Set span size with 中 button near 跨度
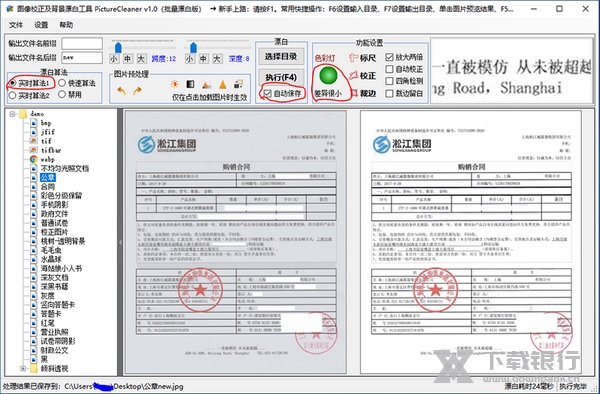The width and height of the screenshot is (600, 394). pos(128,59)
